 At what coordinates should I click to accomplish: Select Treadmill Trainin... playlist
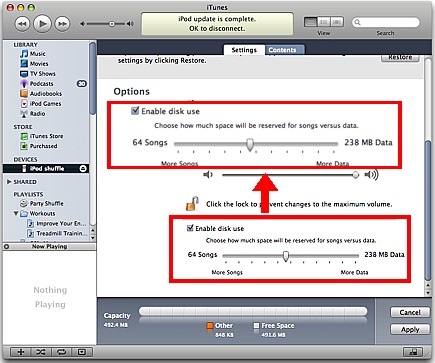(x=58, y=233)
